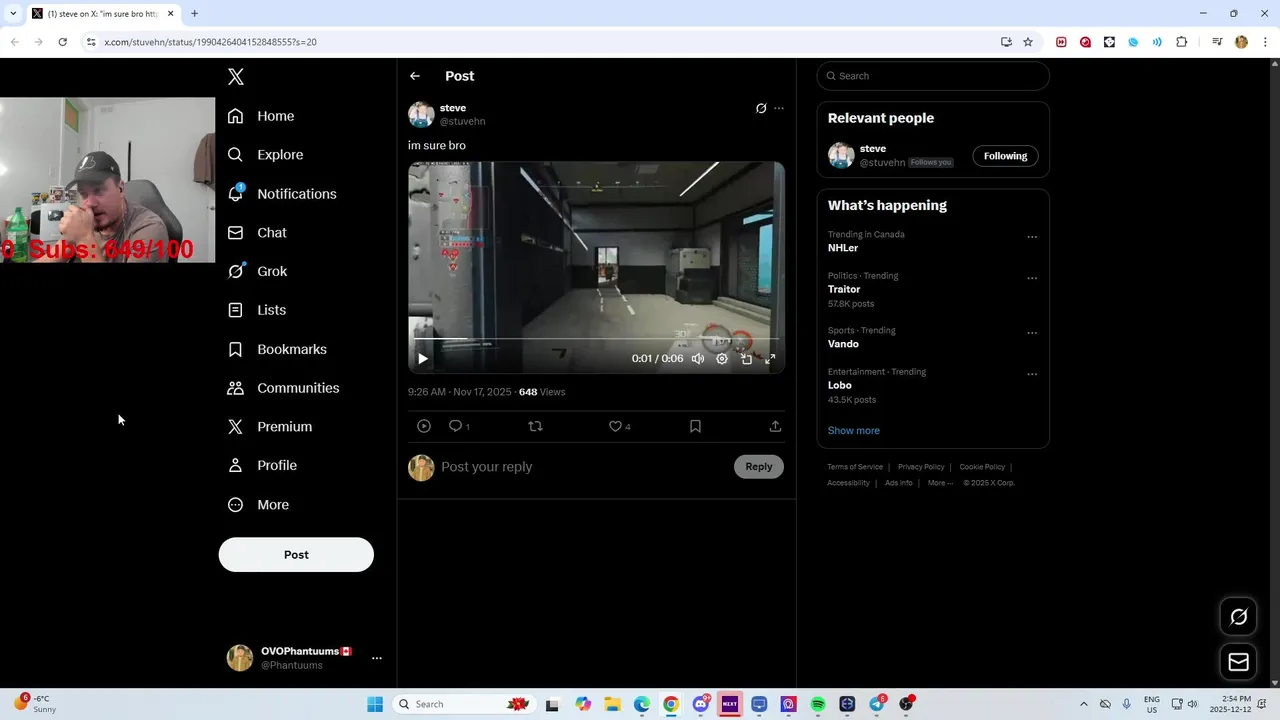Open new browser tab
Viewport: 1280px width, 720px height.
195,14
